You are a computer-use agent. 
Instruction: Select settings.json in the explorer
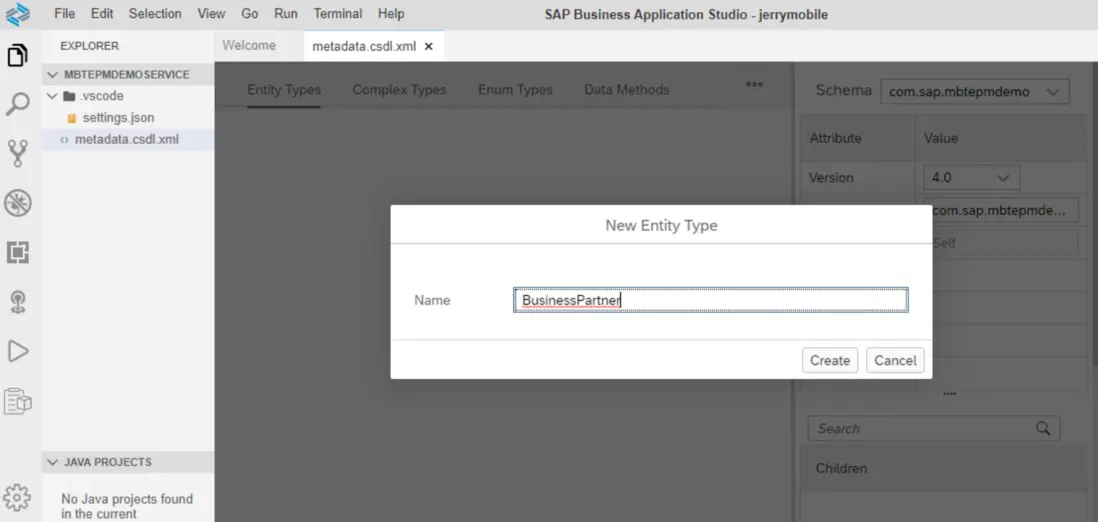point(118,118)
